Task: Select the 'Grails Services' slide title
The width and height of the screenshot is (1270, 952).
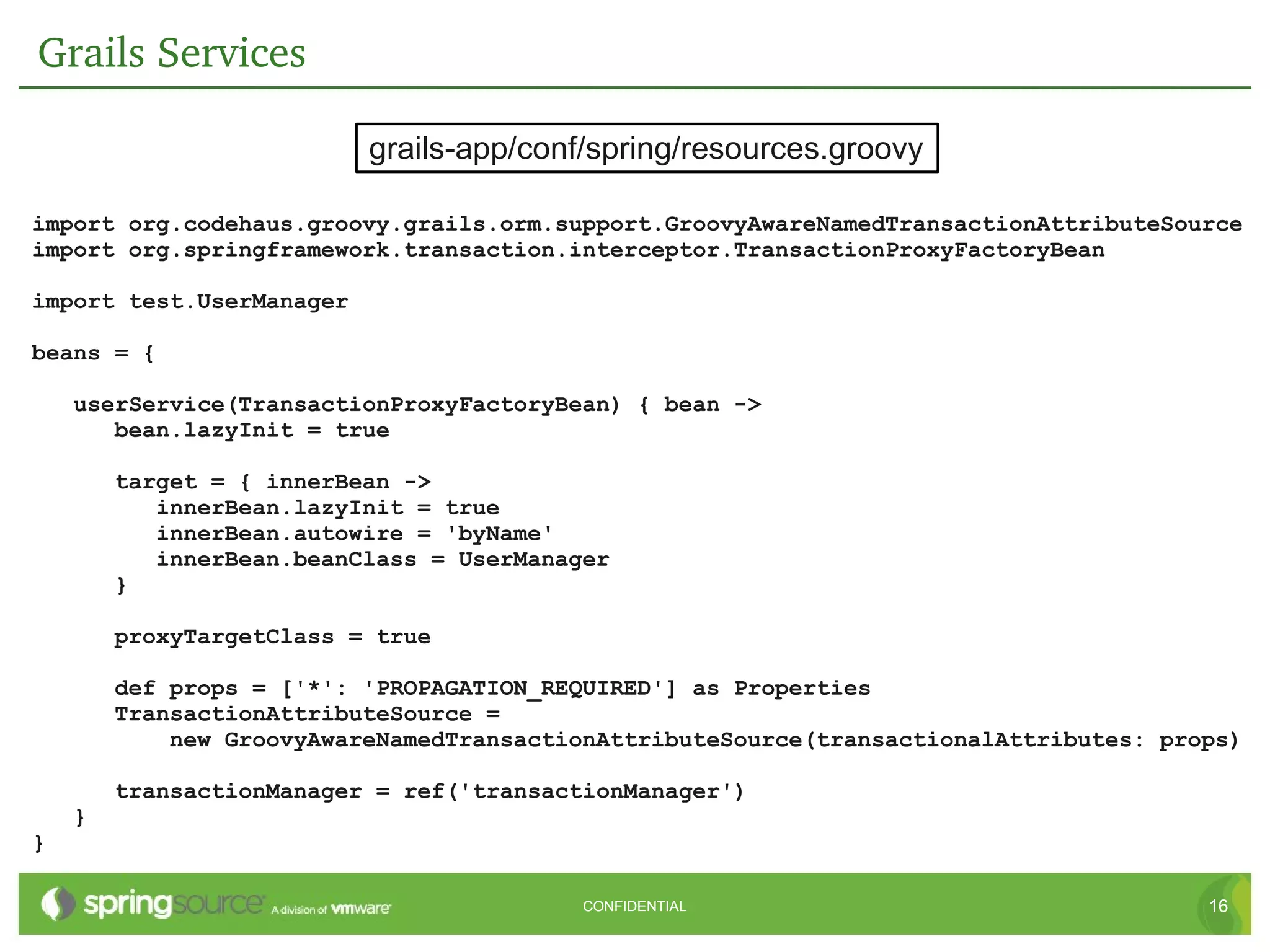Action: click(172, 53)
